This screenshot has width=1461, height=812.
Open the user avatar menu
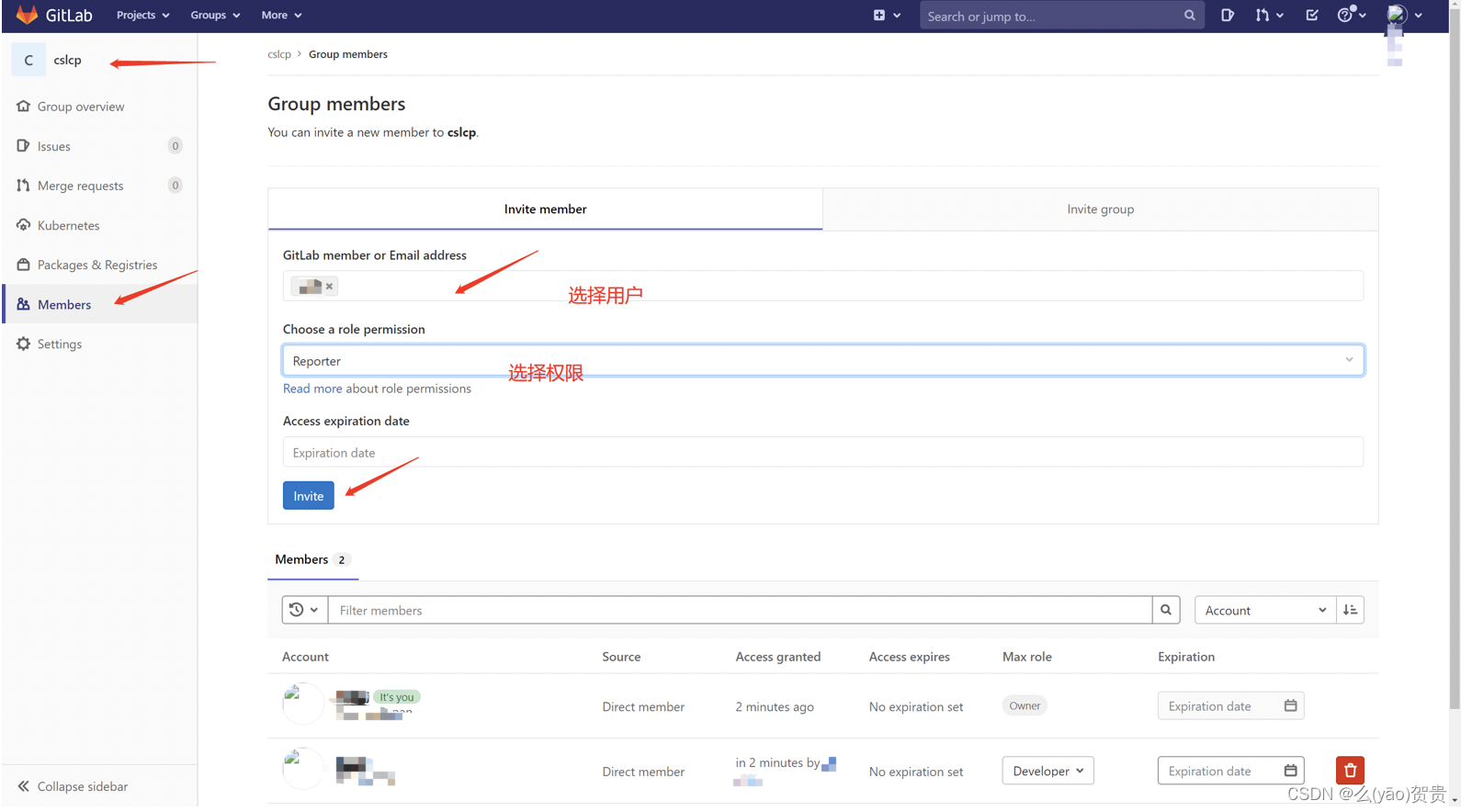(1404, 15)
